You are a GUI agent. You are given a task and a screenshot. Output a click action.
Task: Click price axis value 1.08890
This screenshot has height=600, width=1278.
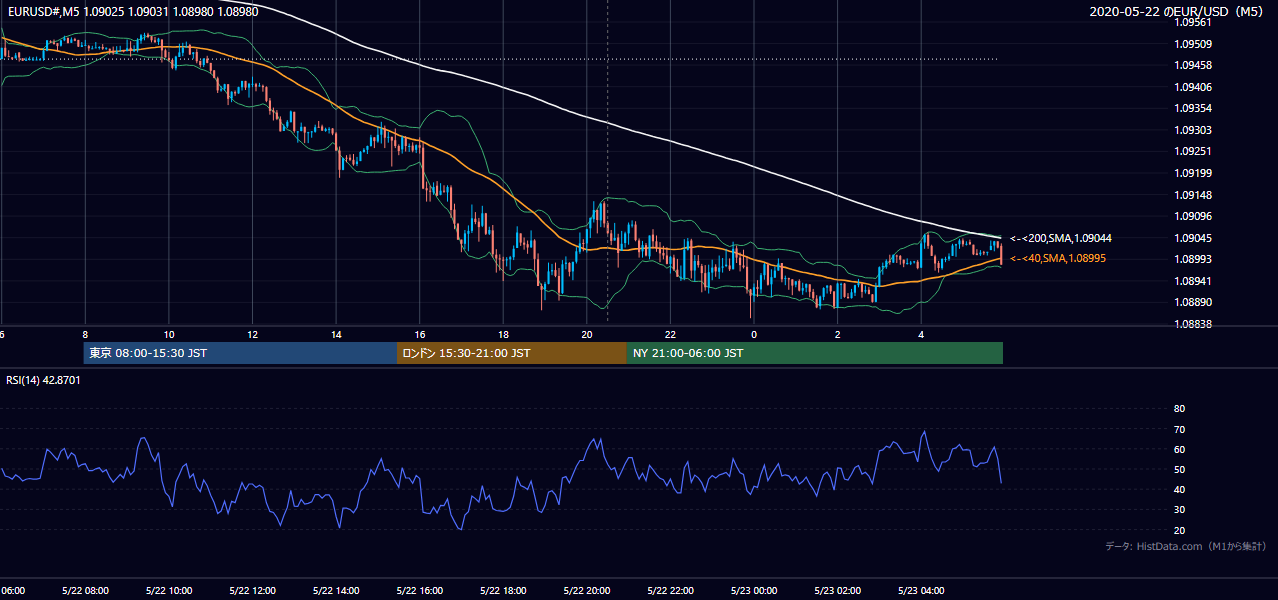[x=1192, y=302]
